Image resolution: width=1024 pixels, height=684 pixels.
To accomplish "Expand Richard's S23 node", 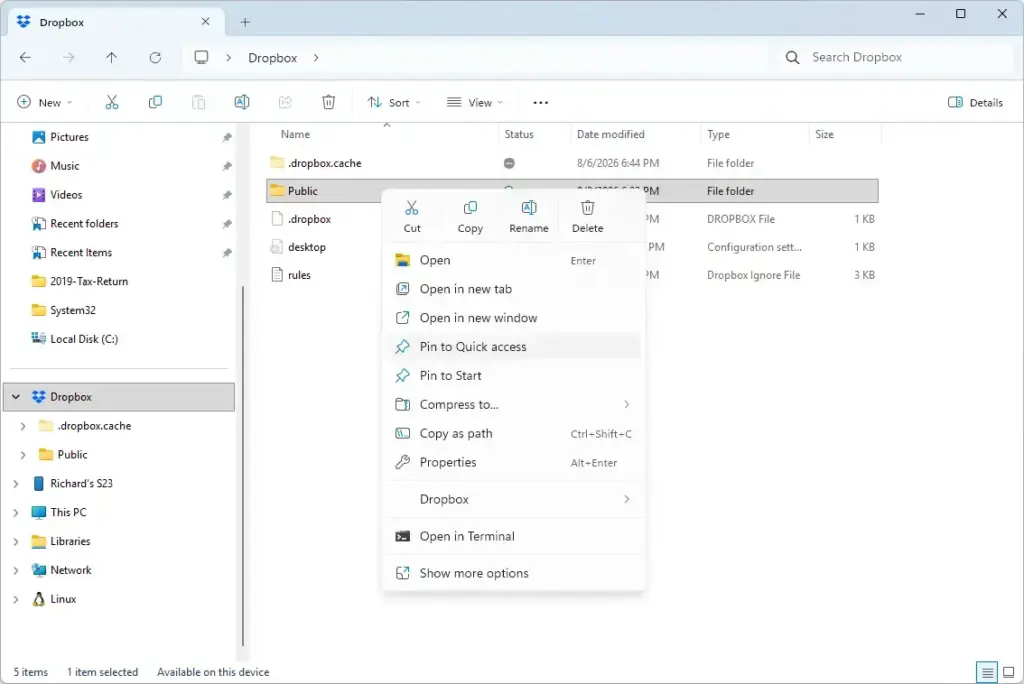I will coord(16,483).
